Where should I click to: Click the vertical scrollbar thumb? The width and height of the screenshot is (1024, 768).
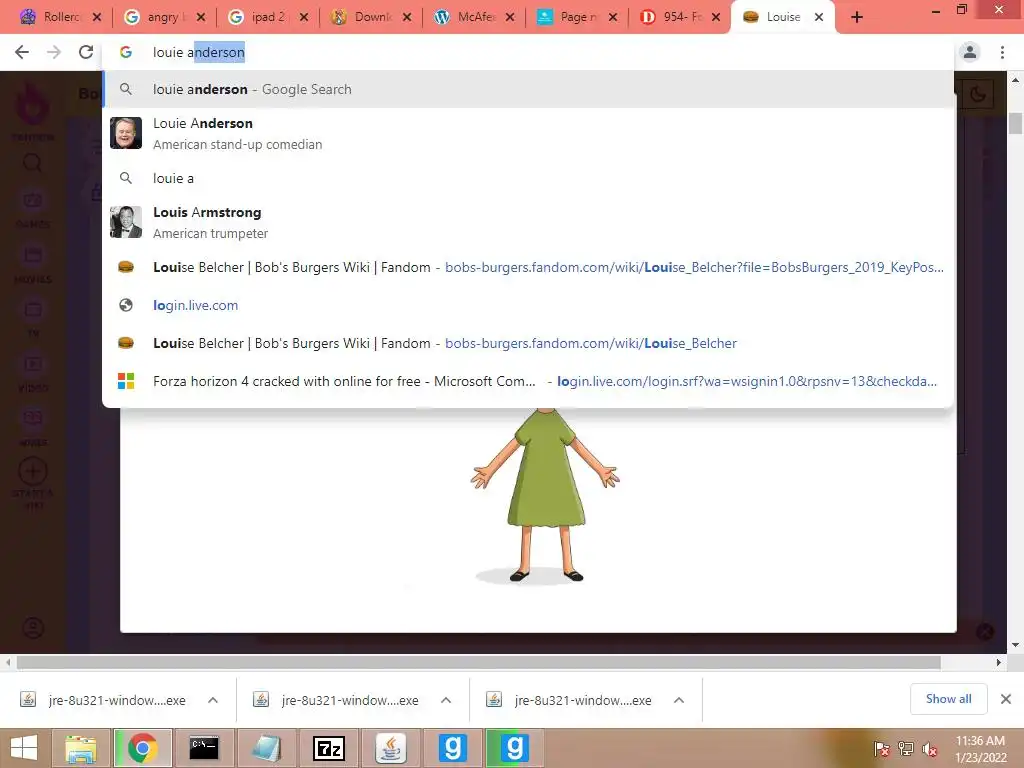point(1015,123)
